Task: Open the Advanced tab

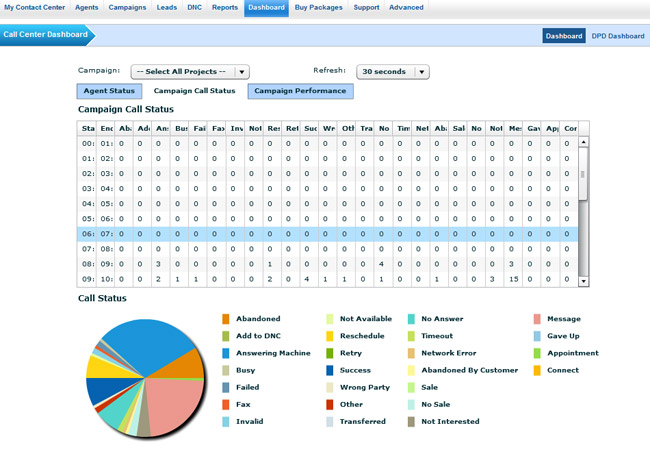Action: click(x=406, y=7)
